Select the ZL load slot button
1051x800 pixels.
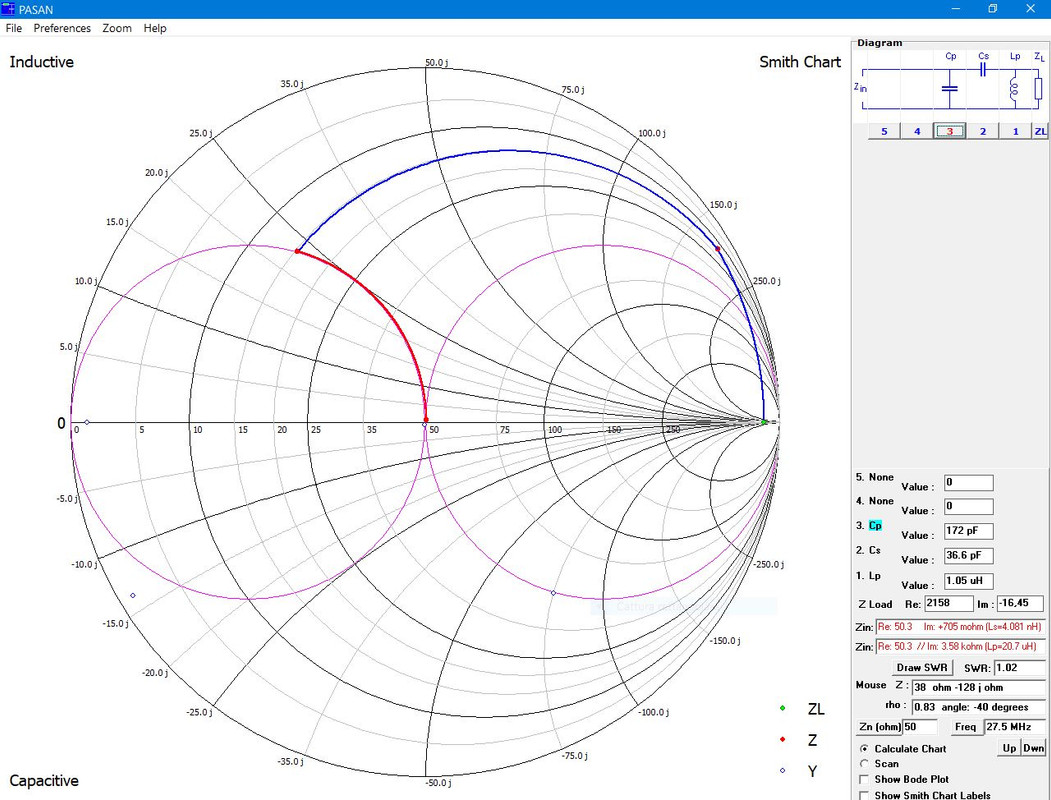tap(1040, 131)
